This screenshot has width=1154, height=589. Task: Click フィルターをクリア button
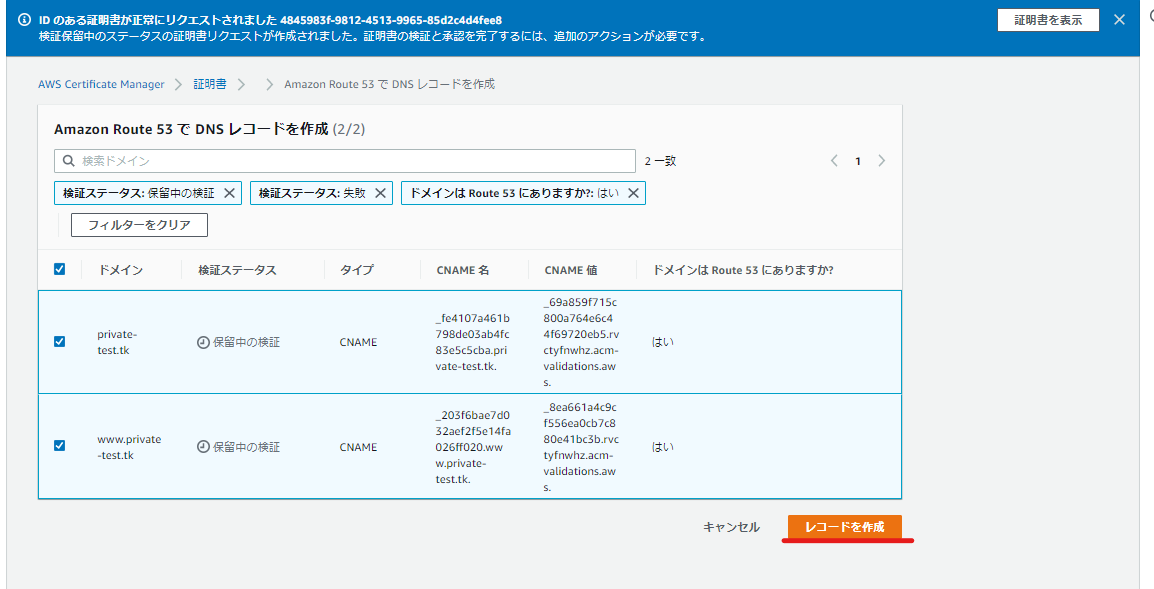pos(139,225)
